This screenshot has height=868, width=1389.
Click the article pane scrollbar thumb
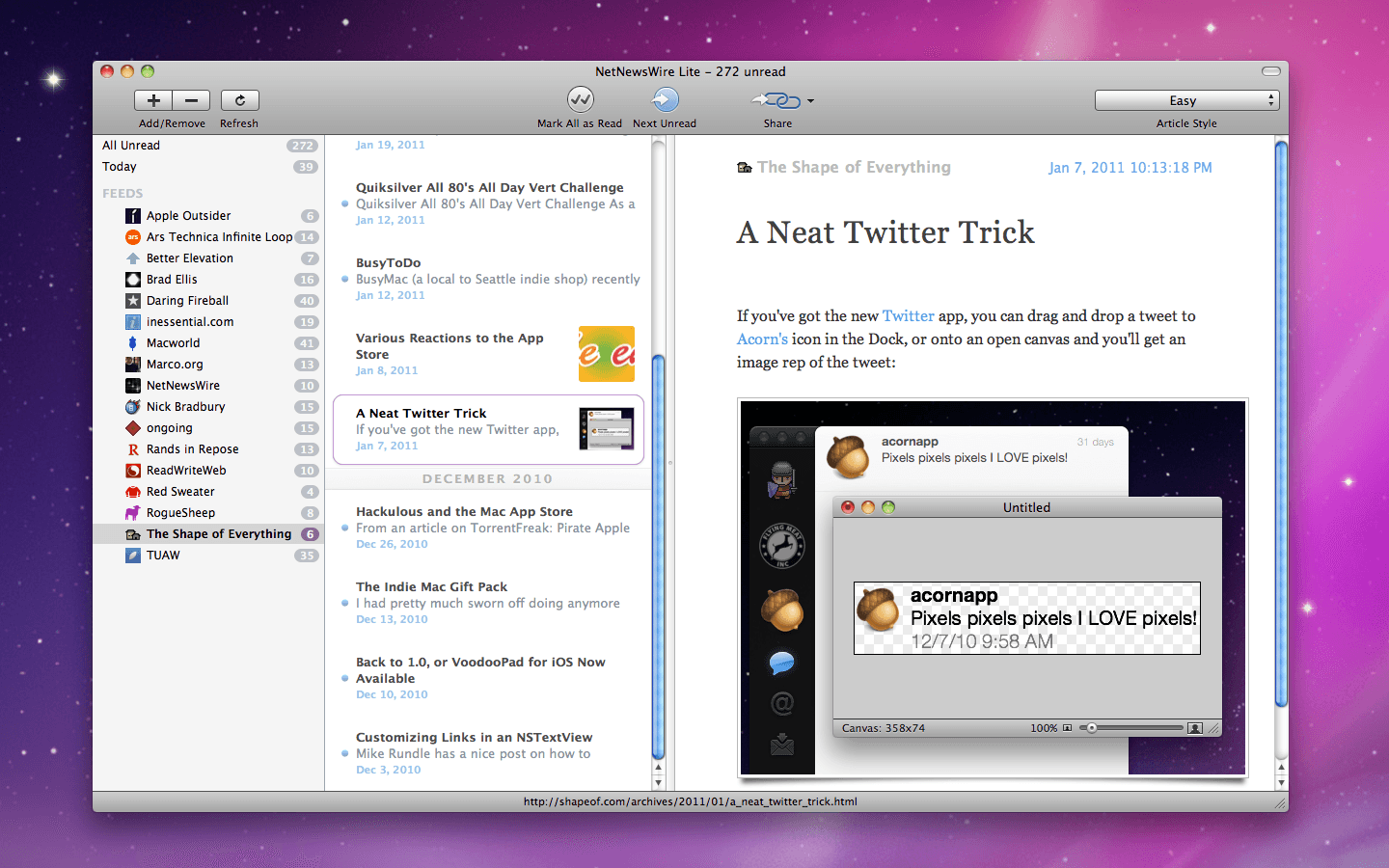[x=1281, y=424]
